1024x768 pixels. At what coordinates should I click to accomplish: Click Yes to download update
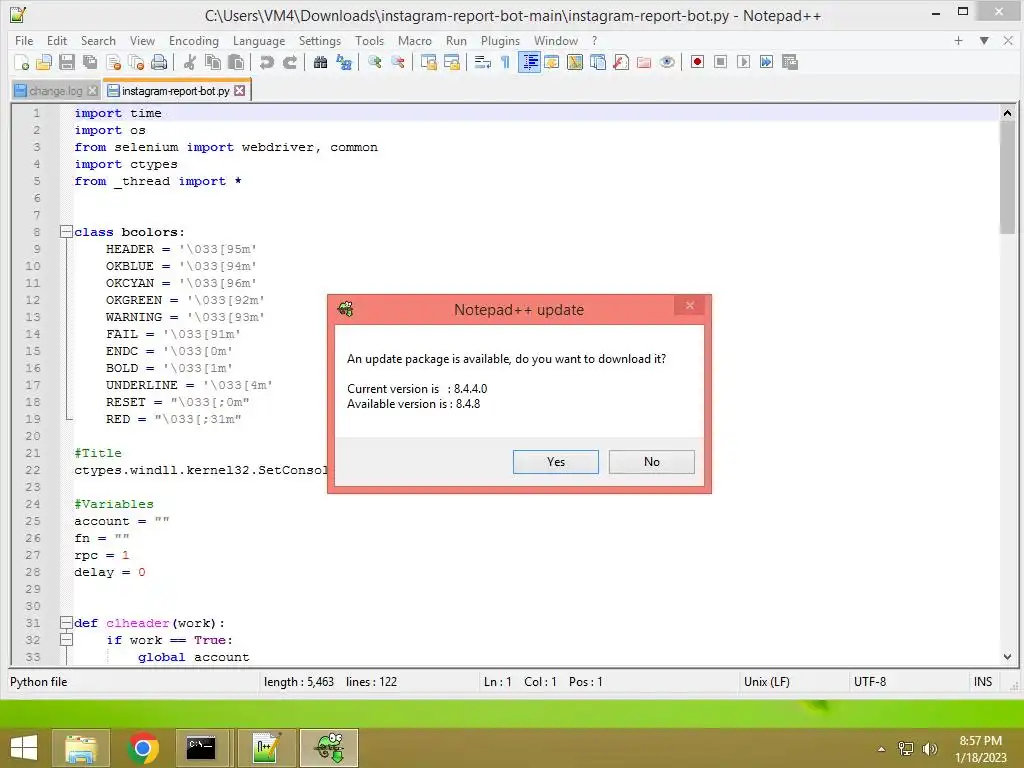point(556,462)
